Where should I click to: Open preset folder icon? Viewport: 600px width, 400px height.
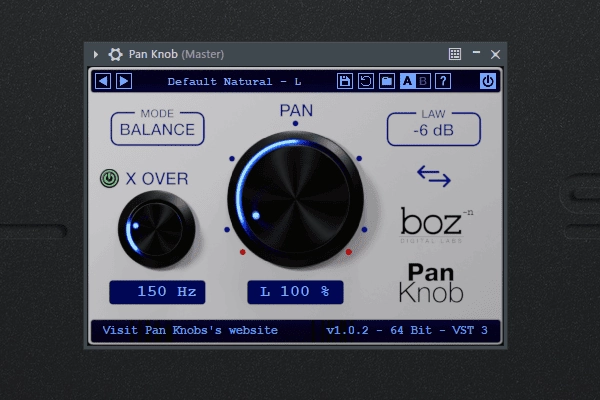click(x=387, y=81)
